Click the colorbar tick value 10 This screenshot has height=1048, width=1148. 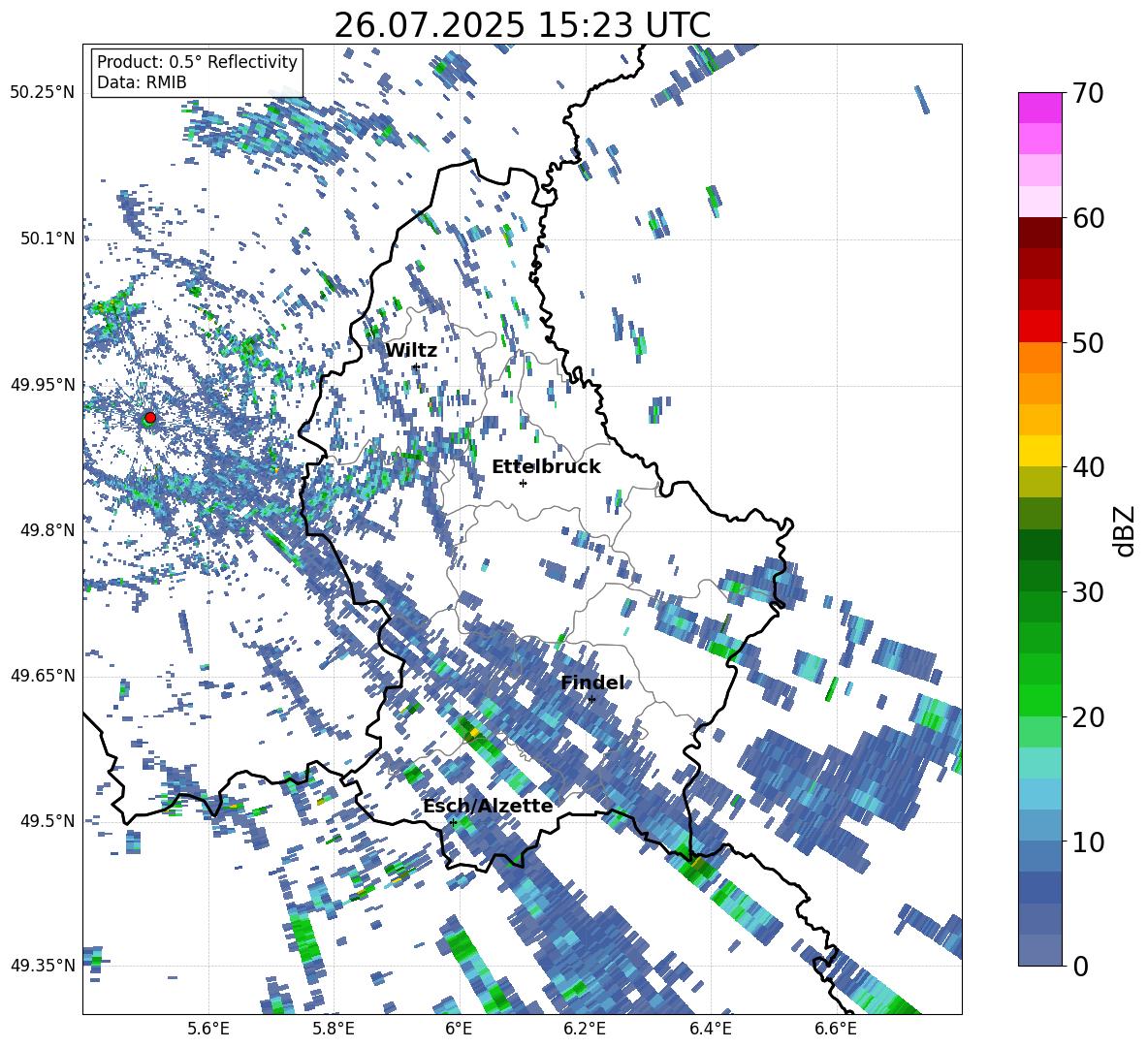1088,841
